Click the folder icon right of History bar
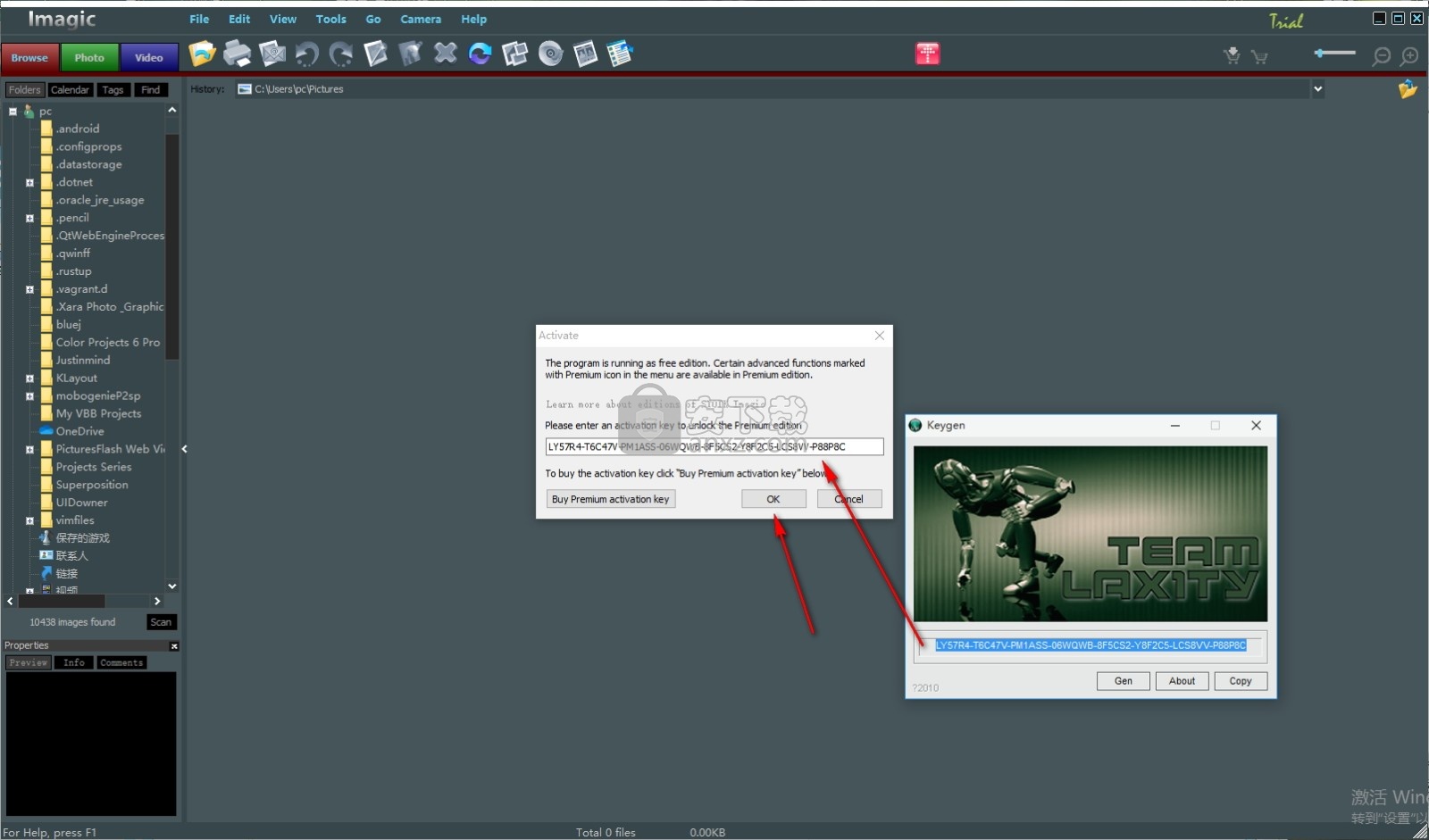The image size is (1429, 840). [1408, 89]
